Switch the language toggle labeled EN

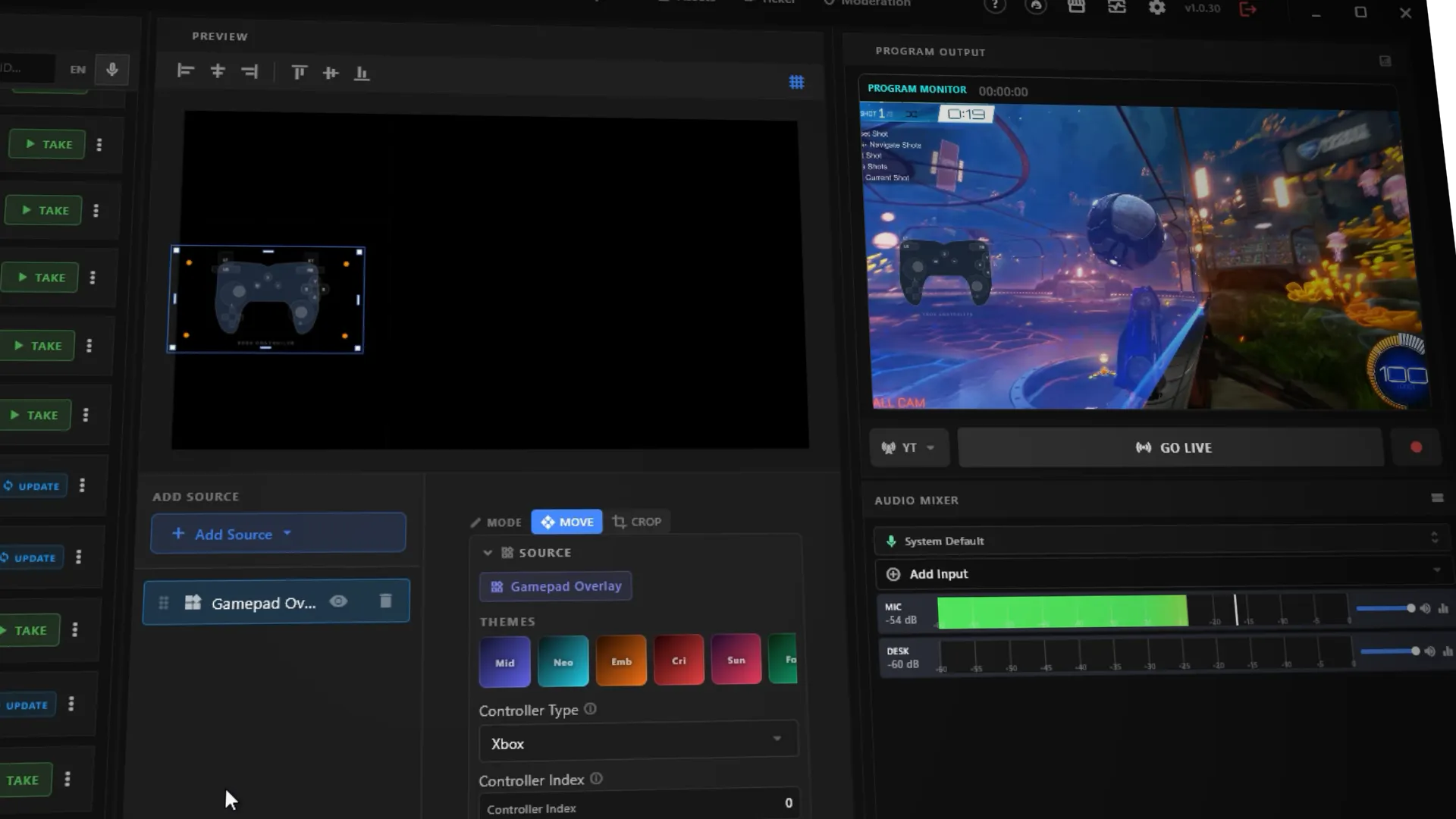78,69
